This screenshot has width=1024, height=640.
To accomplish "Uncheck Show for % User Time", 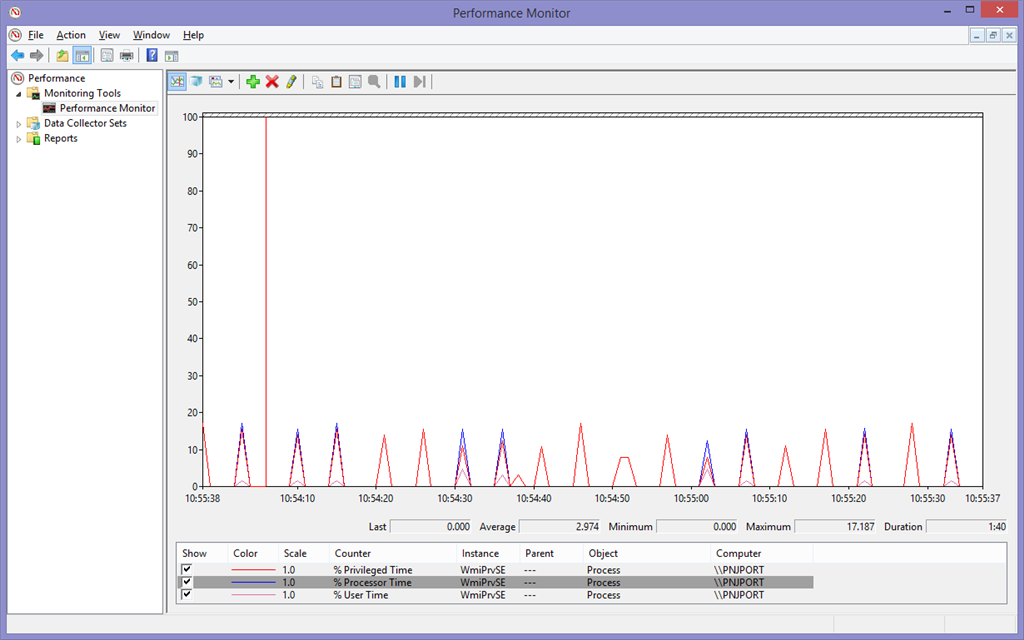I will point(187,594).
